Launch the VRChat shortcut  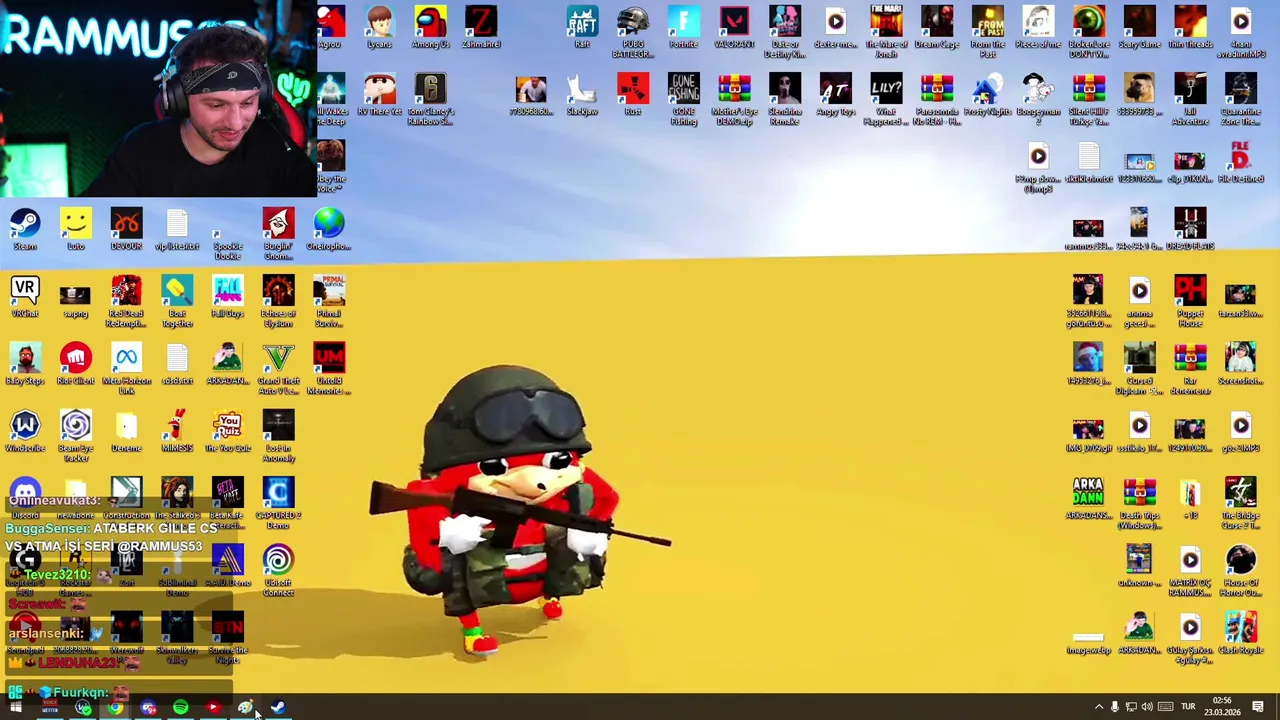pos(25,297)
